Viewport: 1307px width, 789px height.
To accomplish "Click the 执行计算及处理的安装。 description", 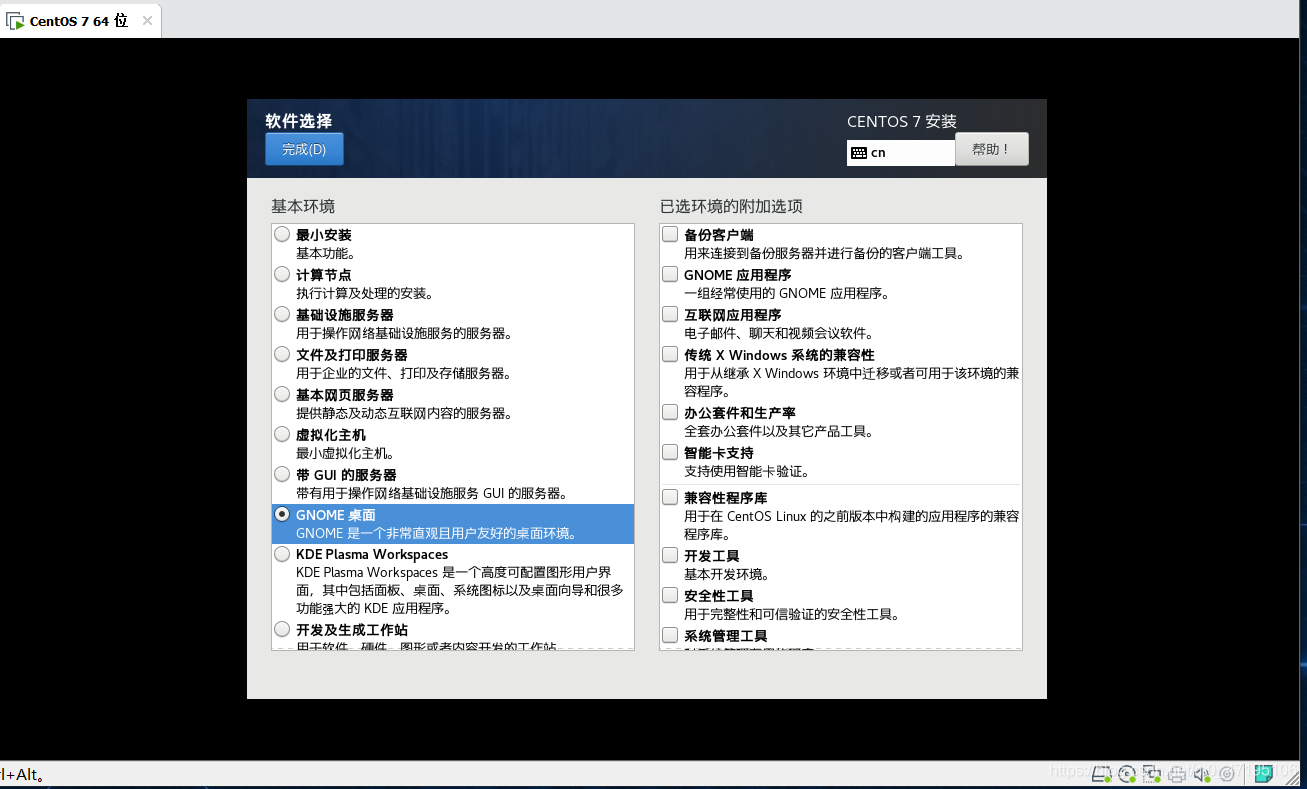I will (x=365, y=294).
